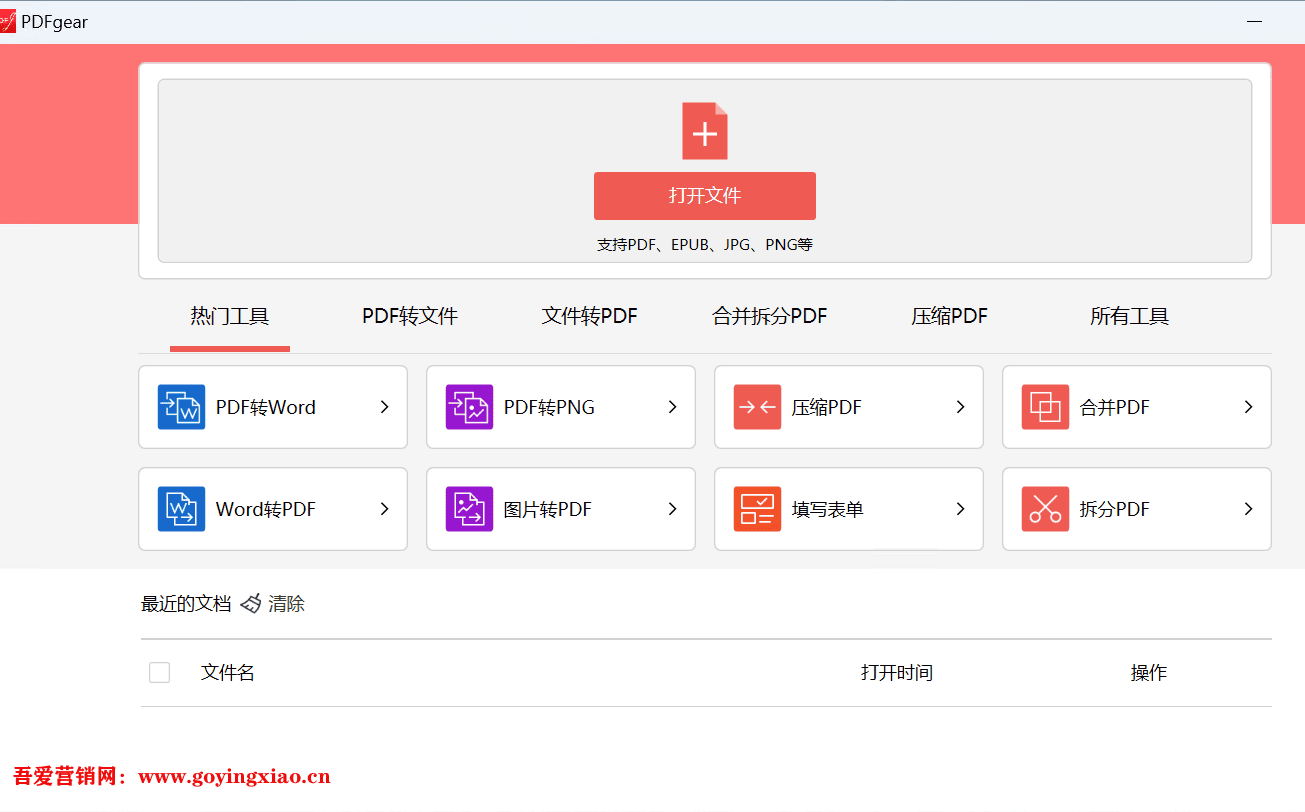
Task: Open the PDF转Word tool label
Action: [x=266, y=408]
